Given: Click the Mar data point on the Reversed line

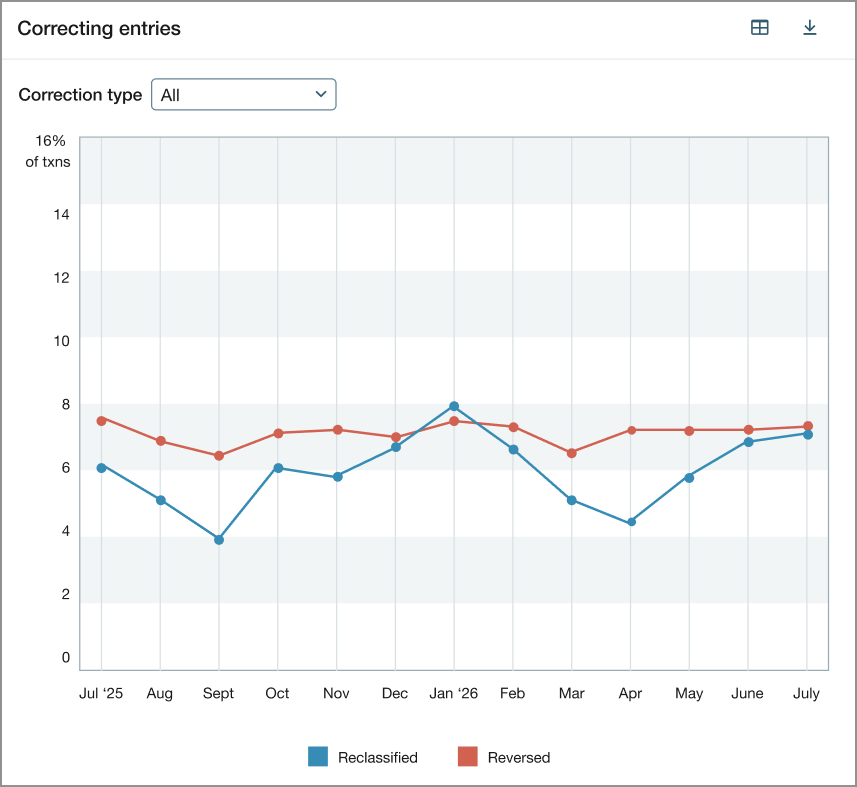Looking at the screenshot, I should [571, 451].
